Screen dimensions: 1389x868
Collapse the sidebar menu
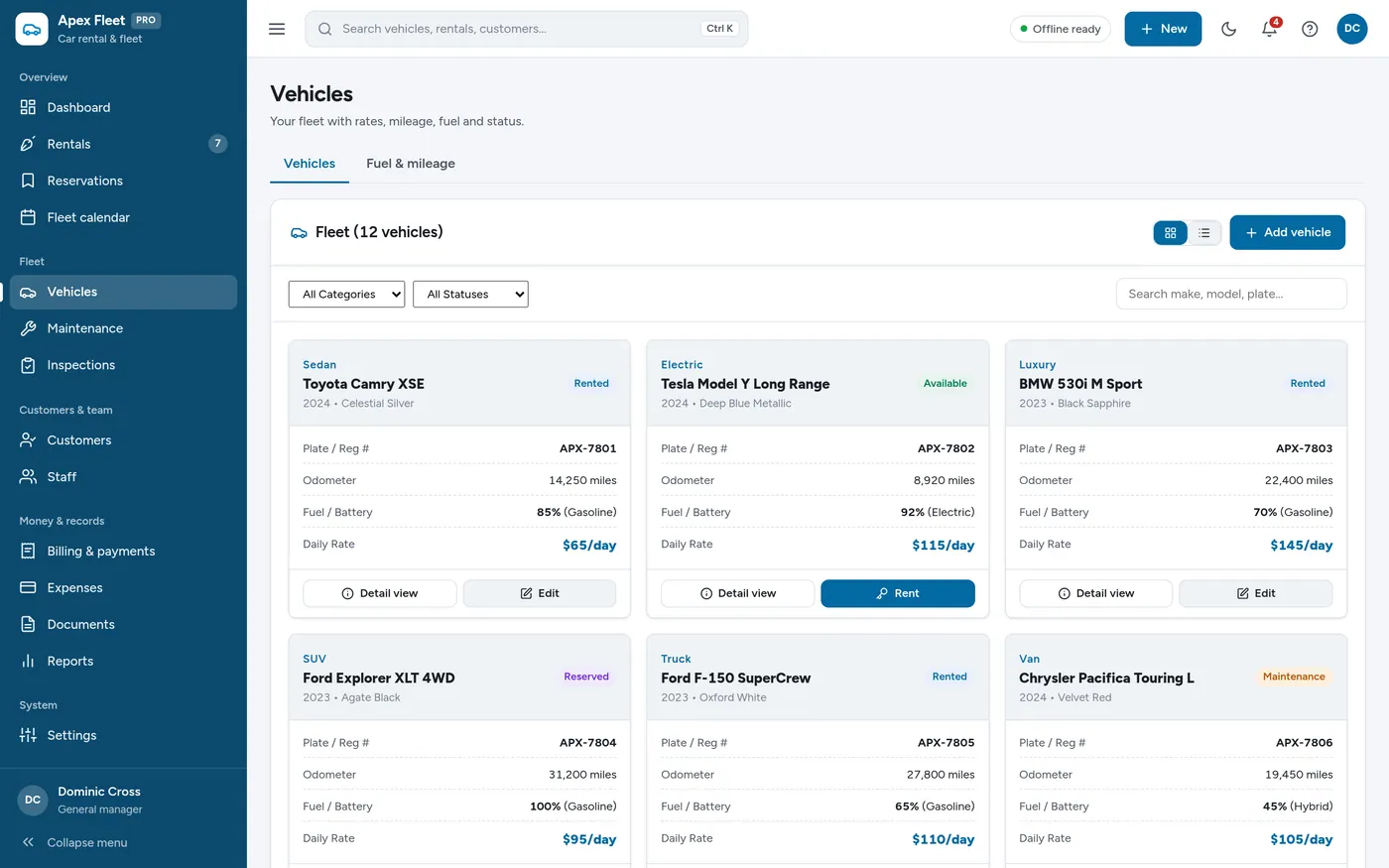click(123, 843)
